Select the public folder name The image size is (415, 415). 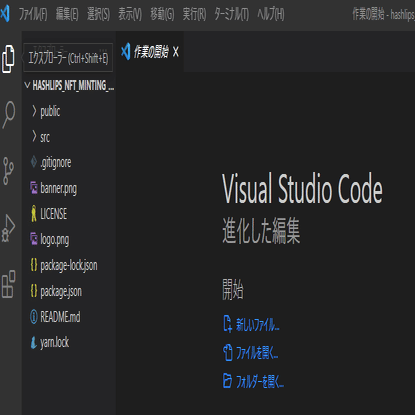tap(50, 111)
